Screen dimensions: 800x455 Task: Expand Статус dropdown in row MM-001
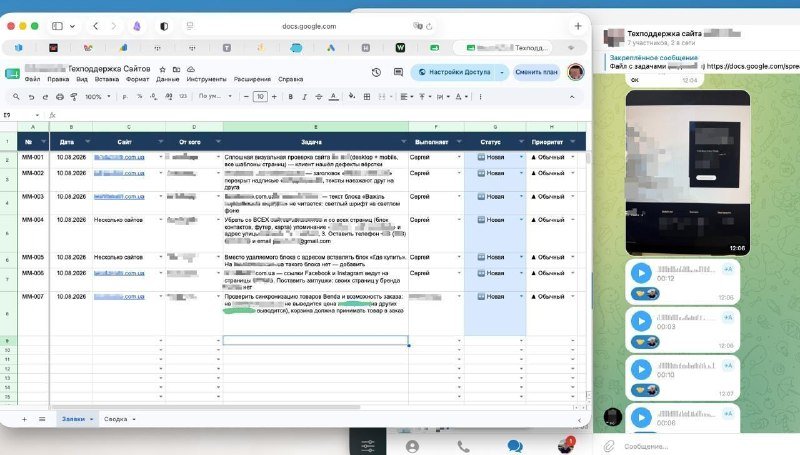tap(521, 157)
